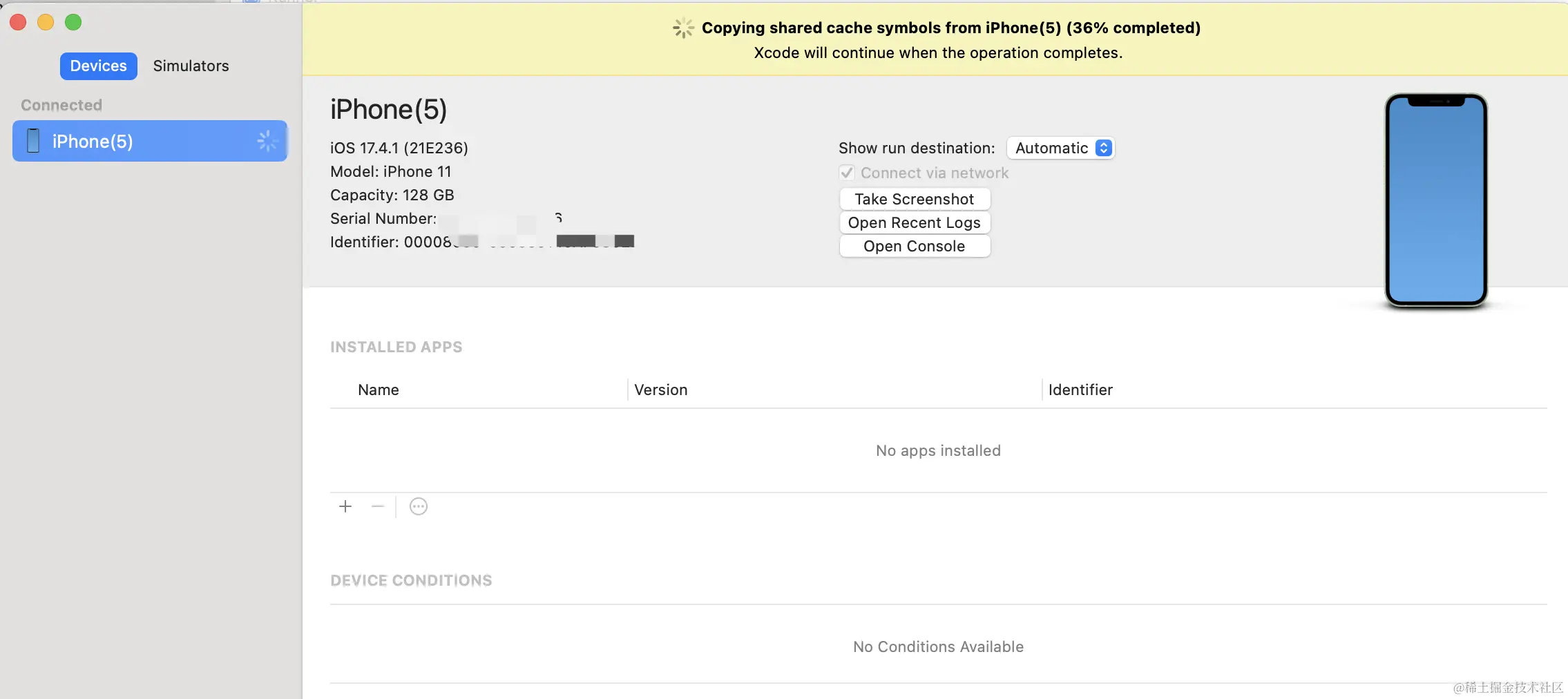Click the iPhone device icon in sidebar

pos(33,141)
